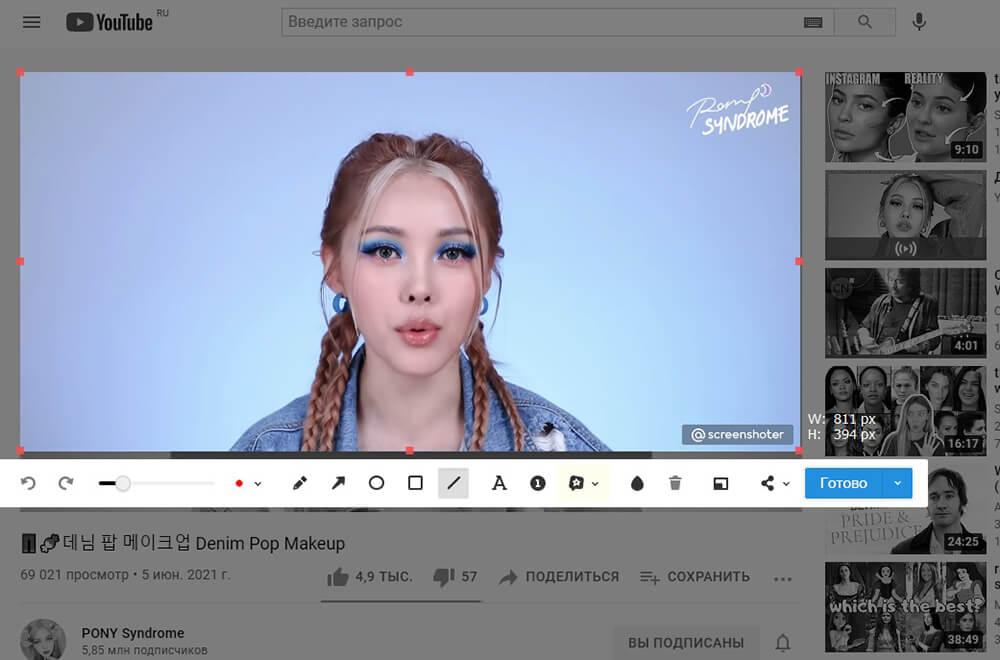1000x660 pixels.
Task: Expand the share options dropdown
Action: (x=786, y=484)
